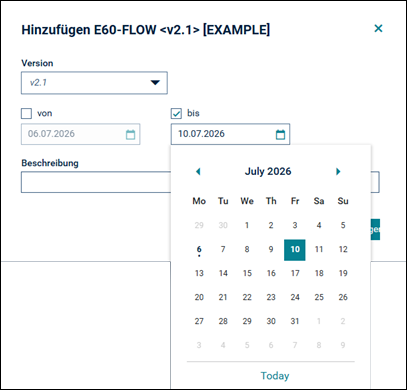This screenshot has width=407, height=390.
Task: Select July 11 in the calendar
Action: pos(319,249)
